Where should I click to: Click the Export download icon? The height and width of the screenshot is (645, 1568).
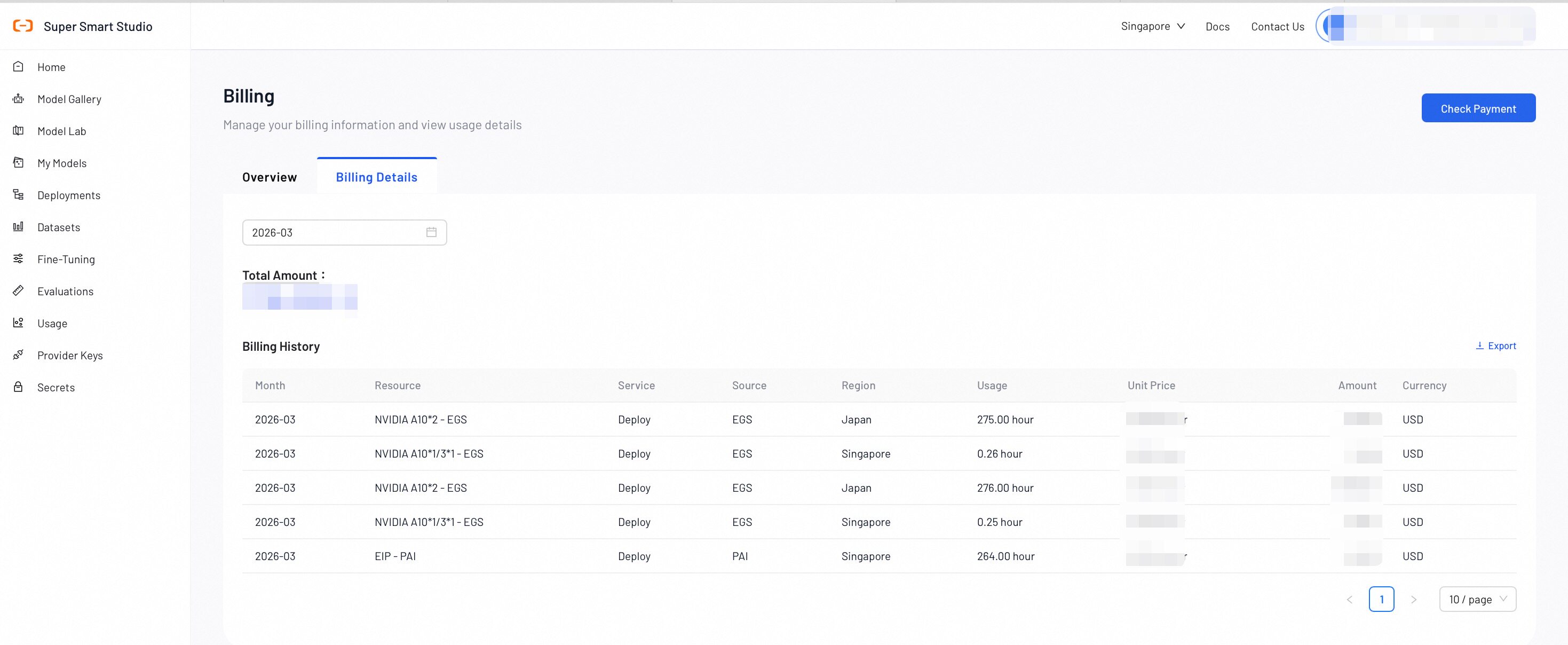coord(1480,345)
